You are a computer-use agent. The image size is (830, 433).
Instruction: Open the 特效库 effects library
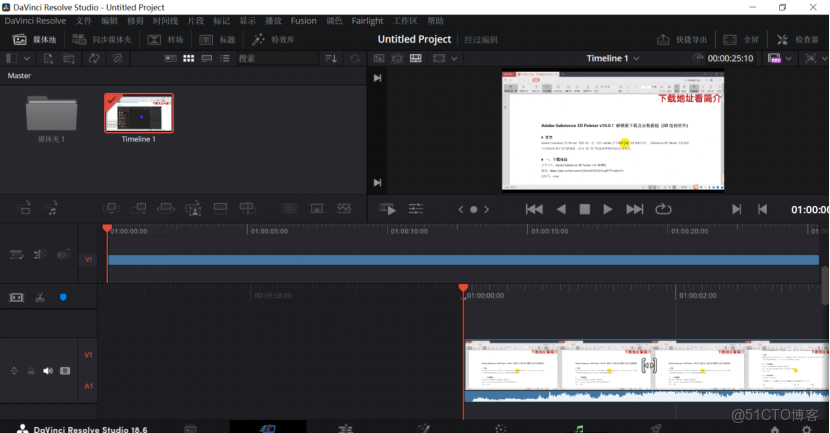272,40
